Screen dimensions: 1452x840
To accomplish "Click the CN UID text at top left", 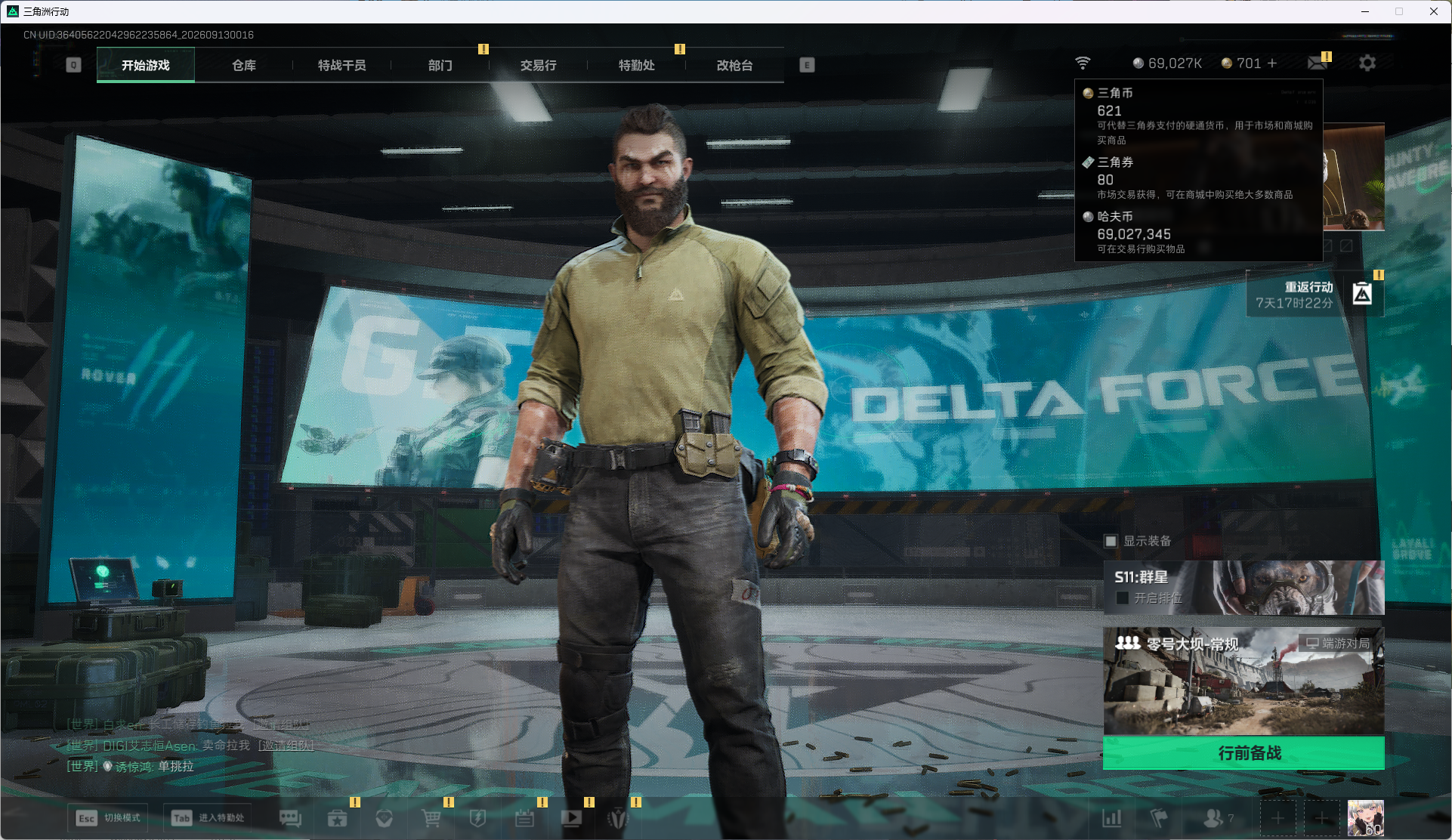I will [x=138, y=35].
